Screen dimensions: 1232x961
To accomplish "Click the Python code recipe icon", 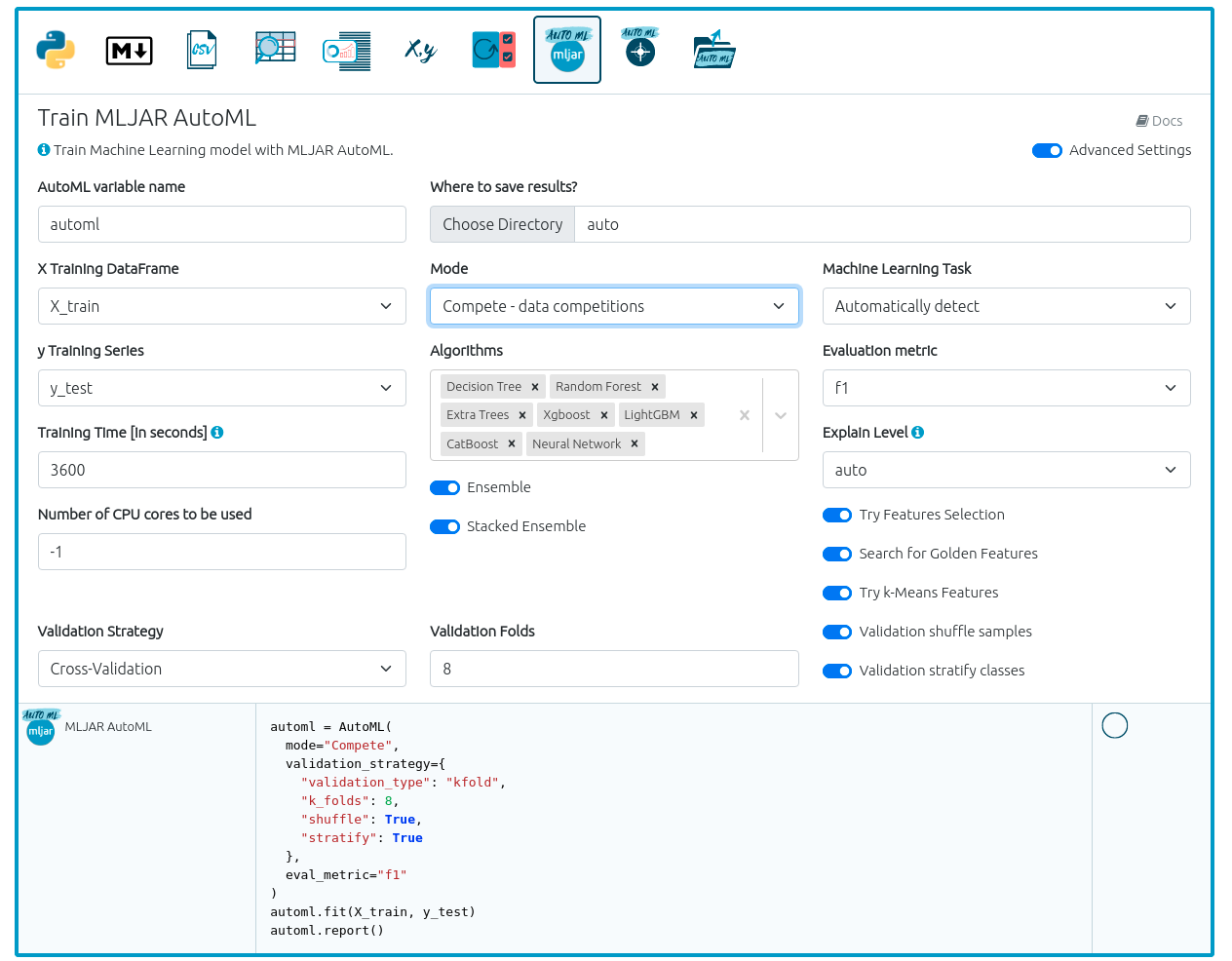I will [x=56, y=50].
